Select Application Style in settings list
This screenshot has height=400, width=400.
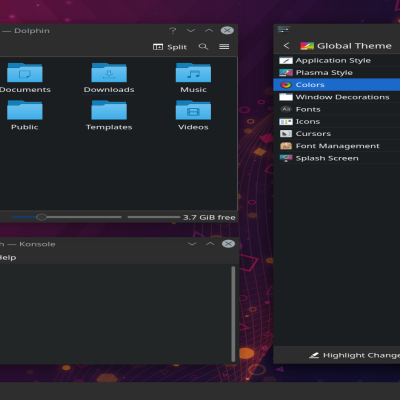[337, 60]
